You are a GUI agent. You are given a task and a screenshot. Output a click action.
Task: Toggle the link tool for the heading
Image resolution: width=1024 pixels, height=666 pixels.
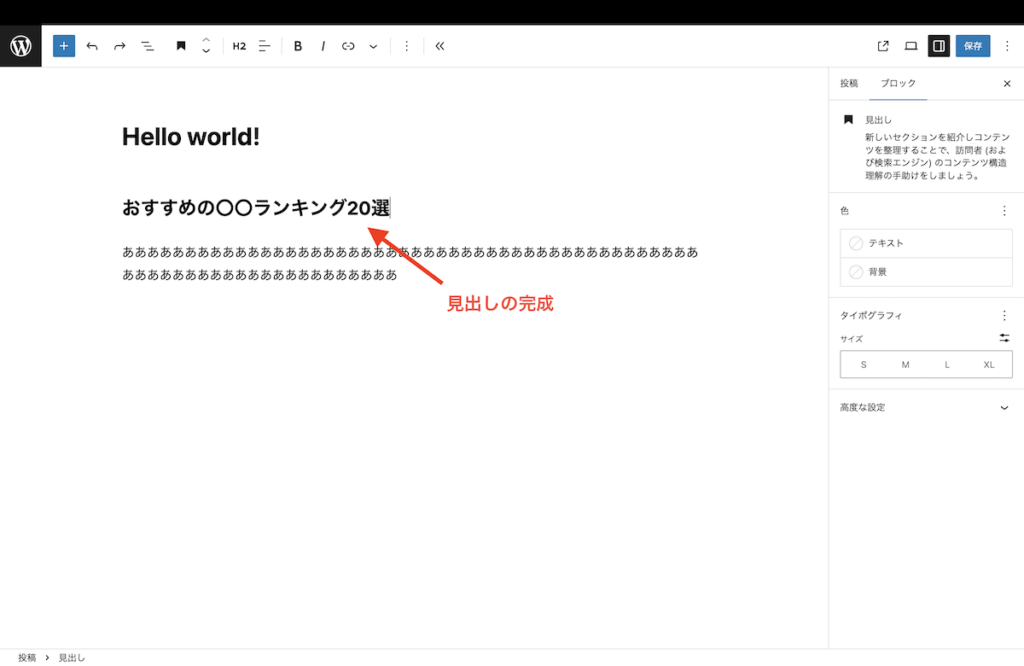348,45
